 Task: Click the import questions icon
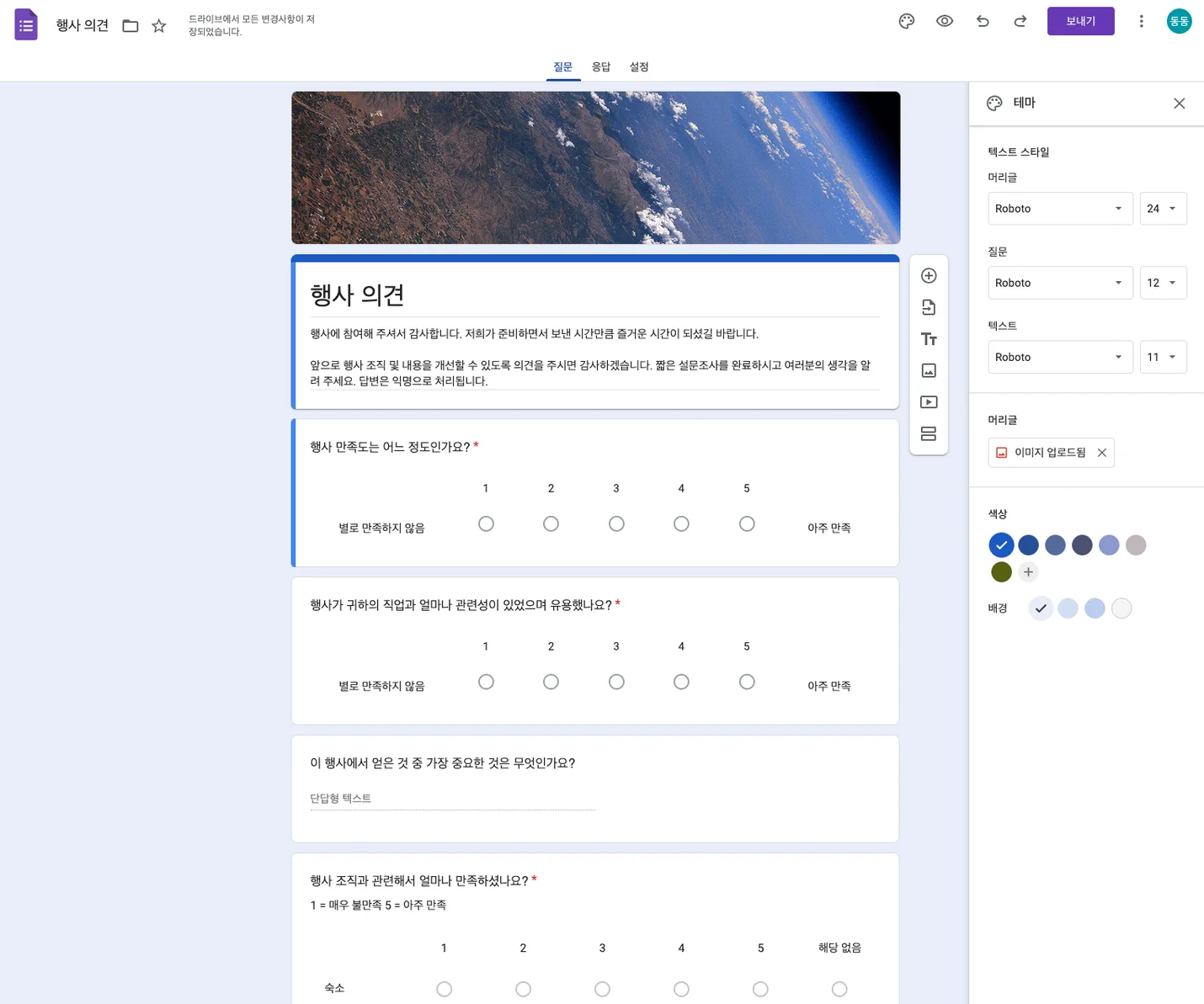(929, 307)
